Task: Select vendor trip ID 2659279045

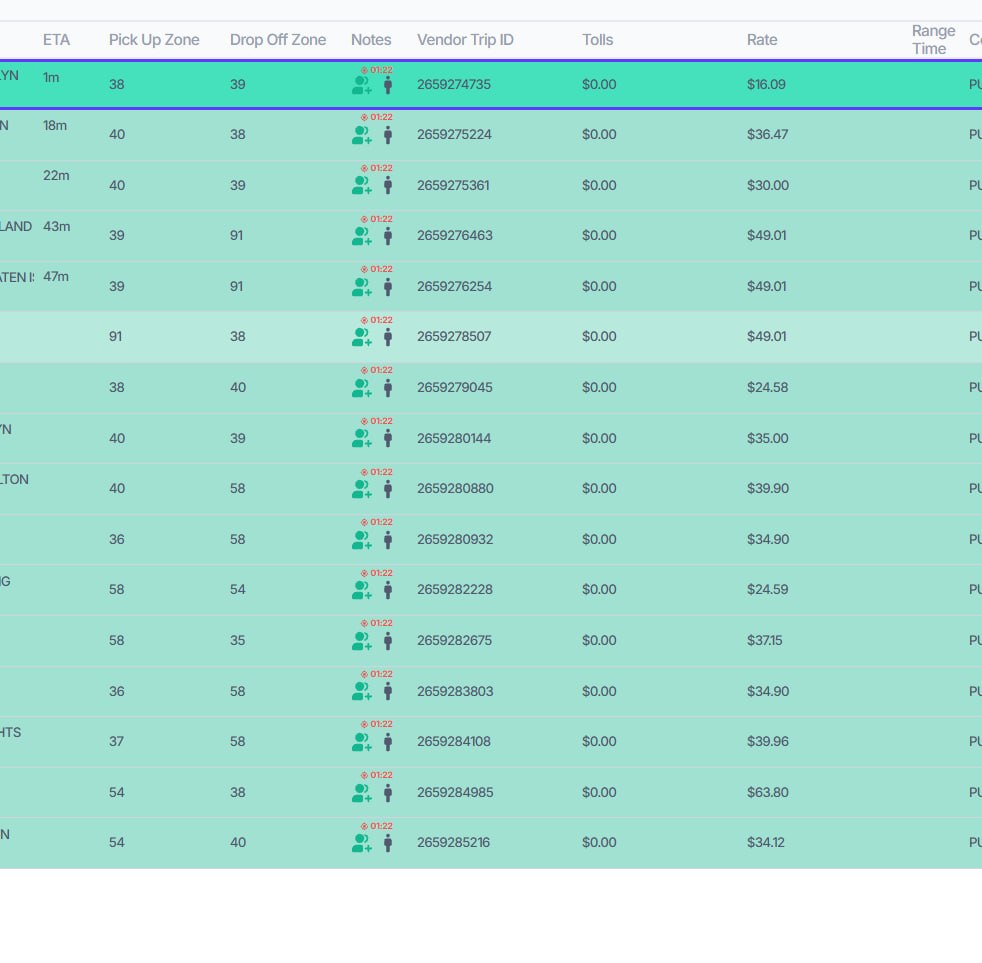Action: pyautogui.click(x=455, y=388)
